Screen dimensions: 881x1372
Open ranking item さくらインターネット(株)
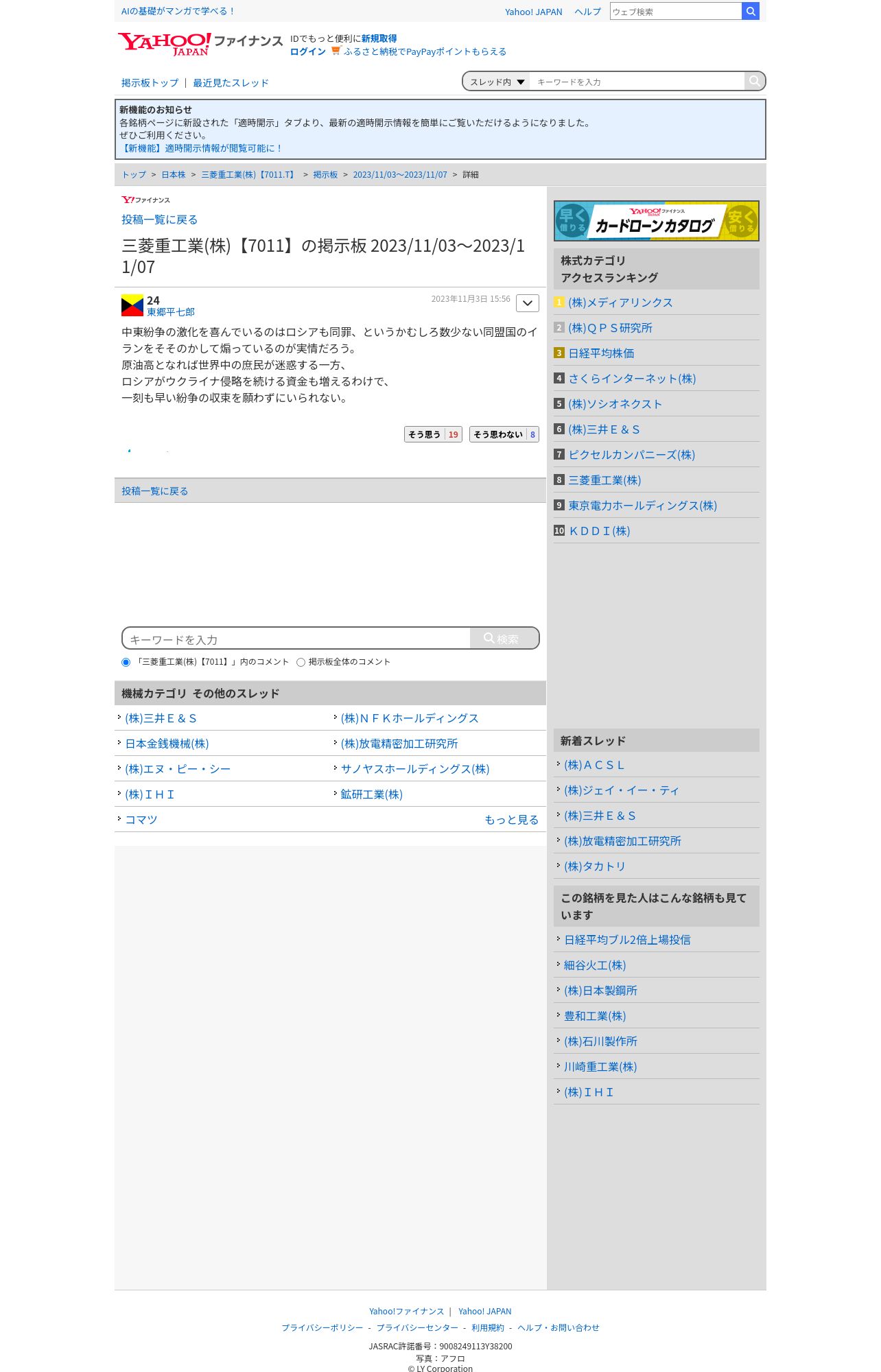tap(632, 379)
